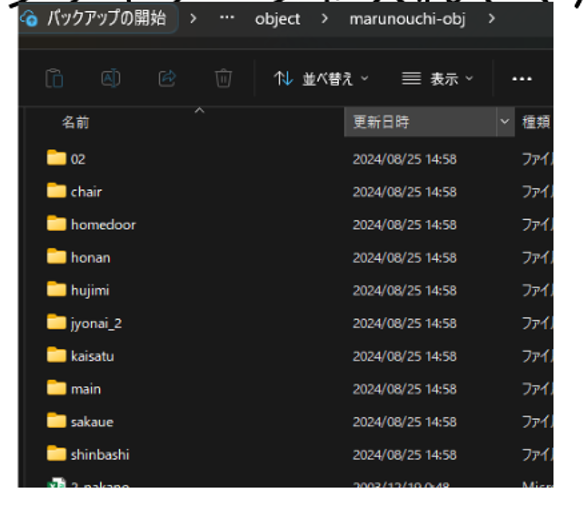
Task: Expand the 更新日時 column filter arrow
Action: tap(505, 121)
